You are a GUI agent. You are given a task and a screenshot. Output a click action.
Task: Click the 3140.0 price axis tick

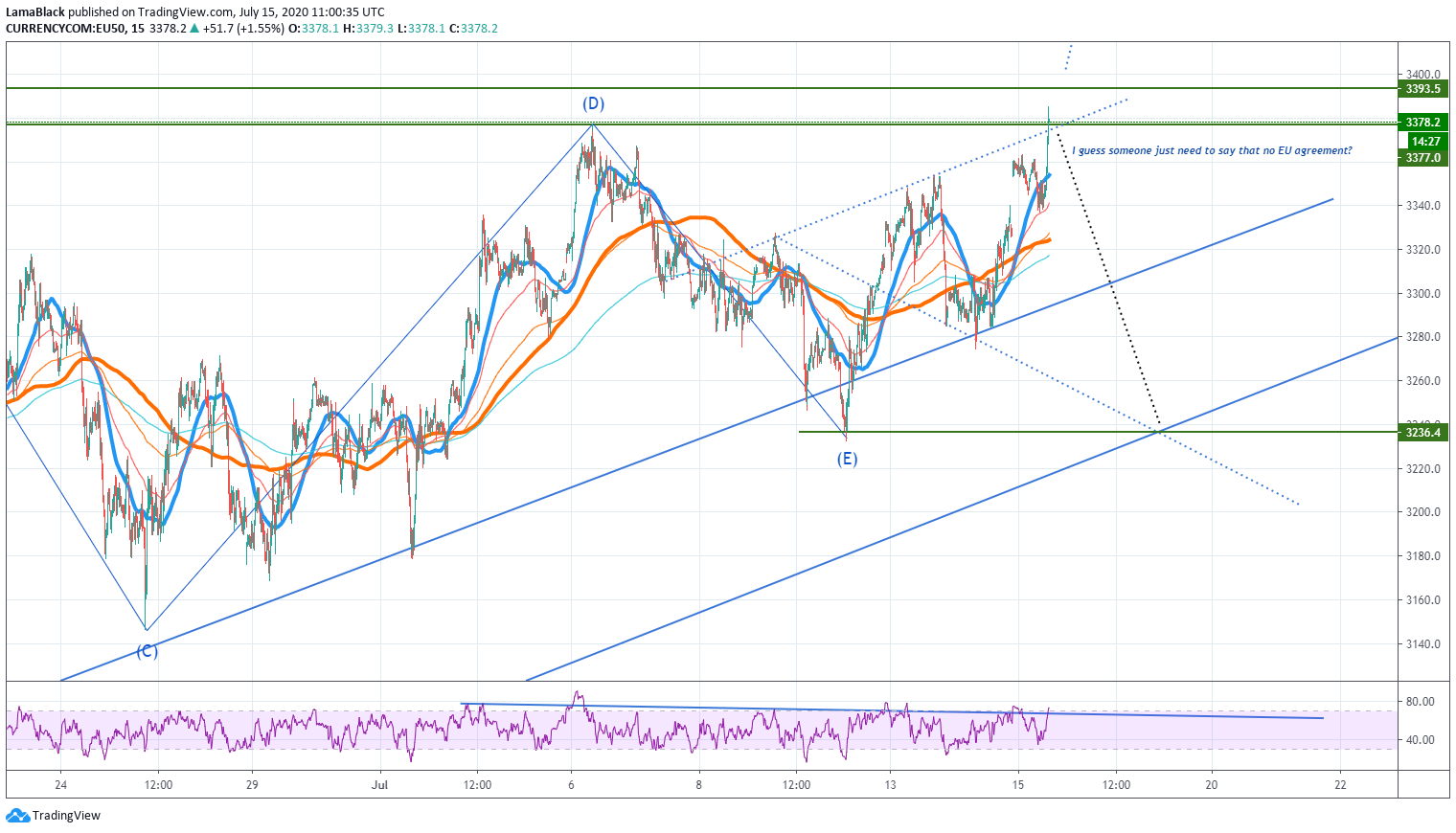tap(1423, 644)
